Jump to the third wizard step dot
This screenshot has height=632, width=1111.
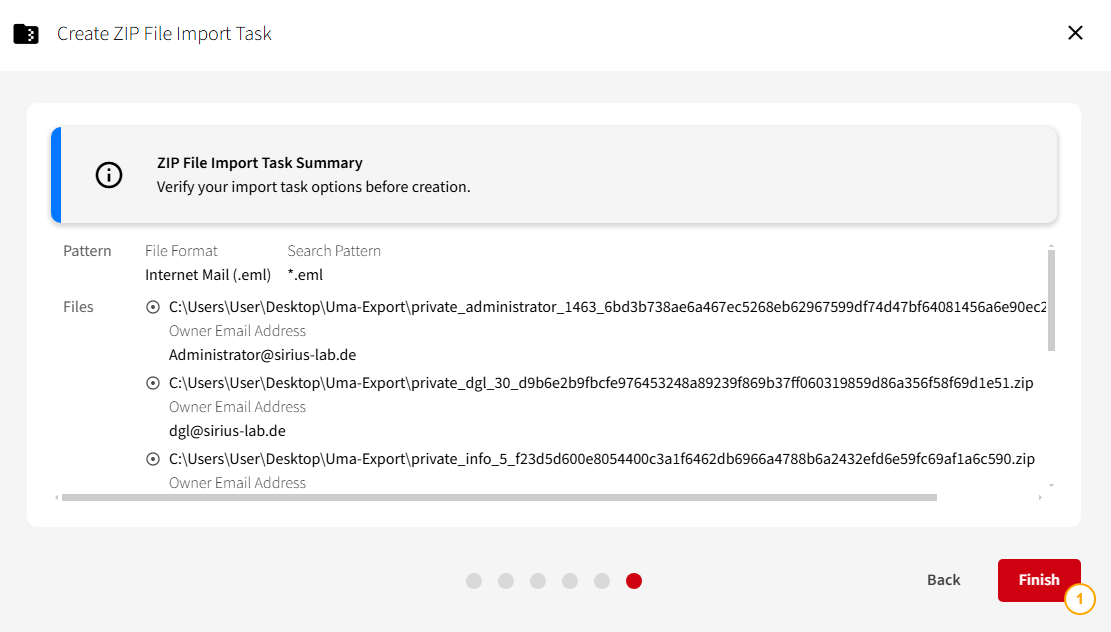[538, 581]
